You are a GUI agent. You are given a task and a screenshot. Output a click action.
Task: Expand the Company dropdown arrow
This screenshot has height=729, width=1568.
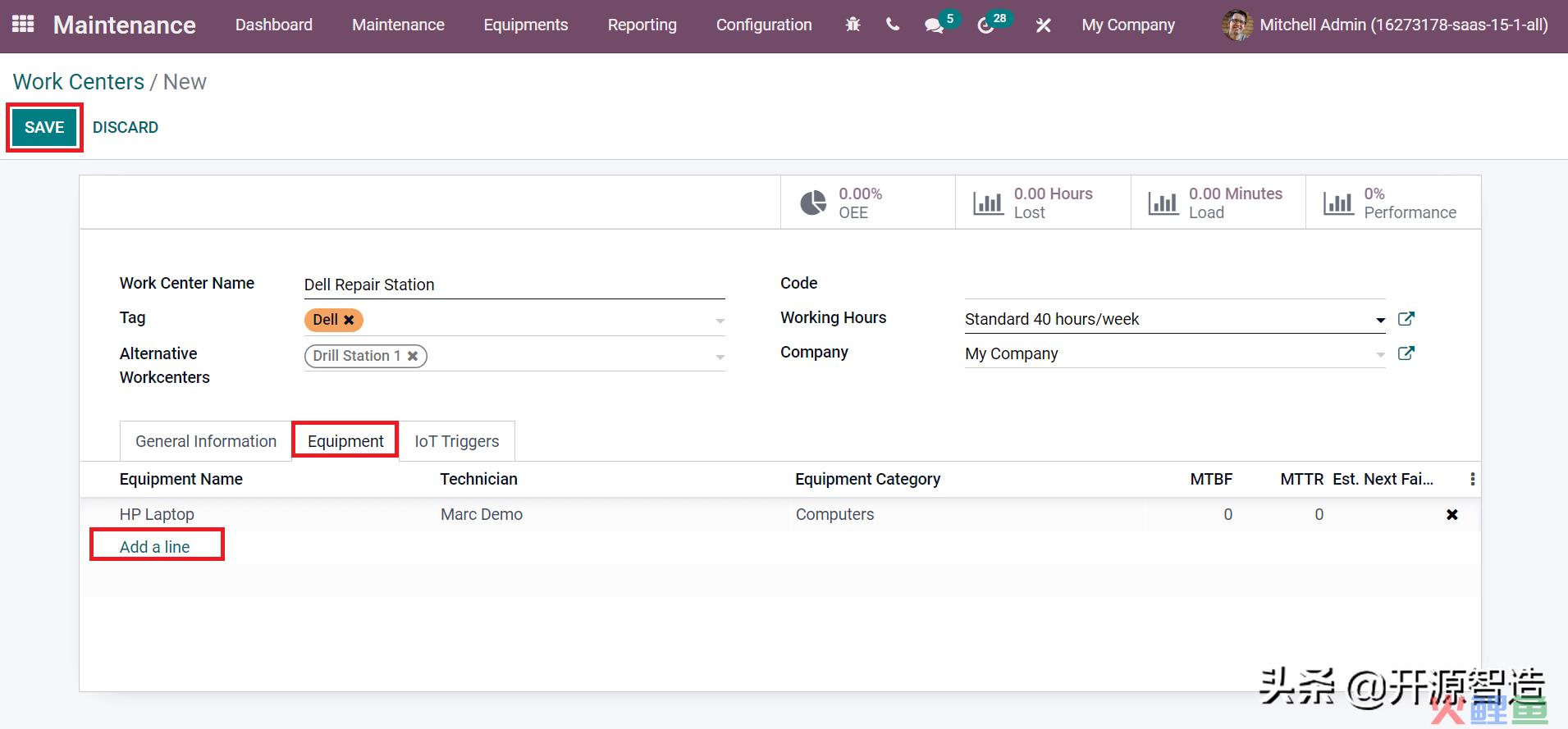pos(1380,354)
